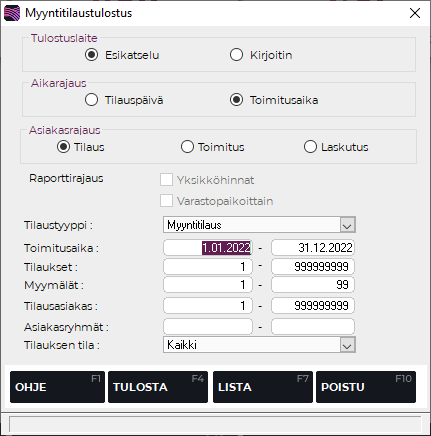The width and height of the screenshot is (431, 436).
Task: Select the Kirjoitin output option
Action: [236, 55]
